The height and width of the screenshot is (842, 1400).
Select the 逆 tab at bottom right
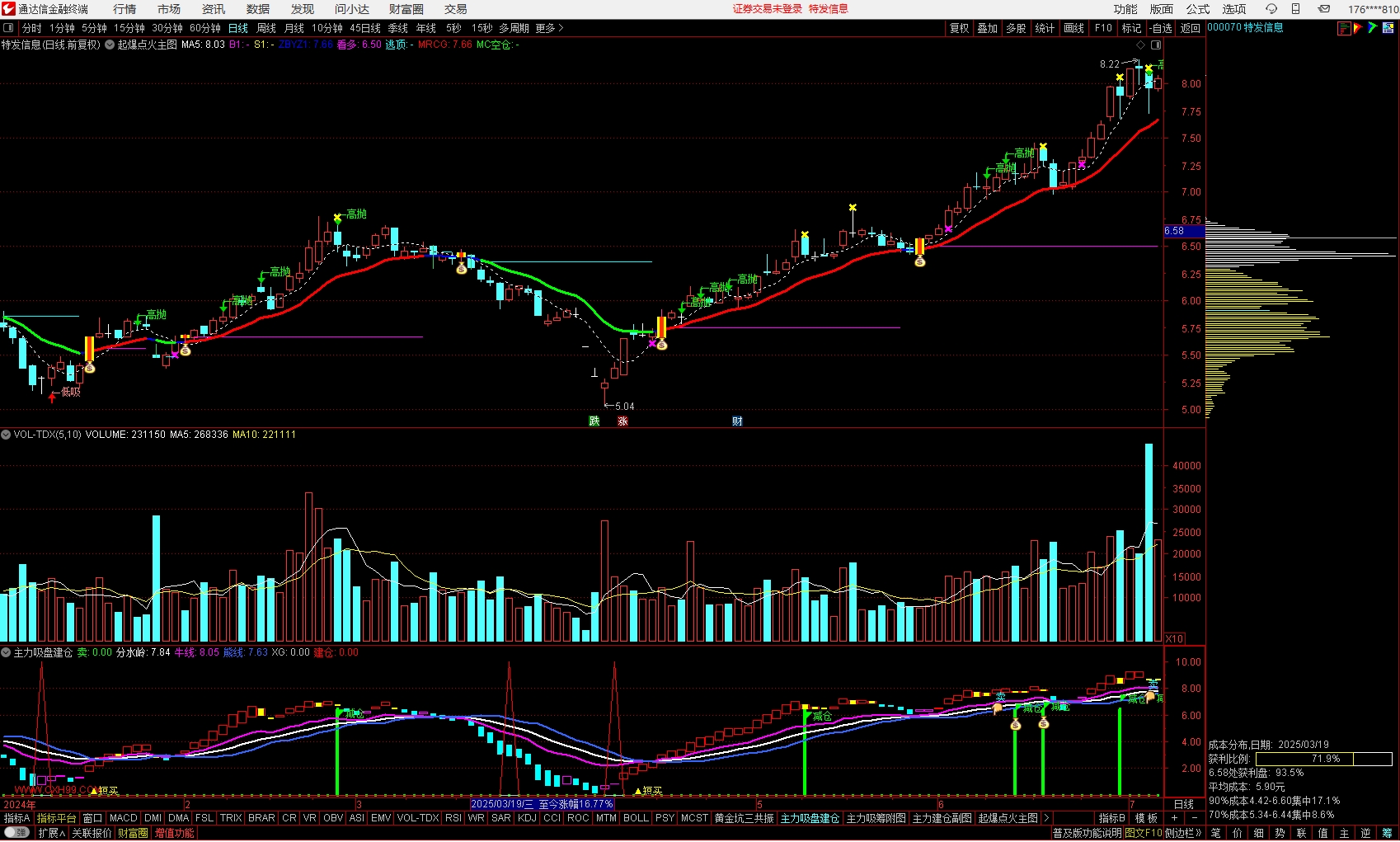pyautogui.click(x=1366, y=834)
